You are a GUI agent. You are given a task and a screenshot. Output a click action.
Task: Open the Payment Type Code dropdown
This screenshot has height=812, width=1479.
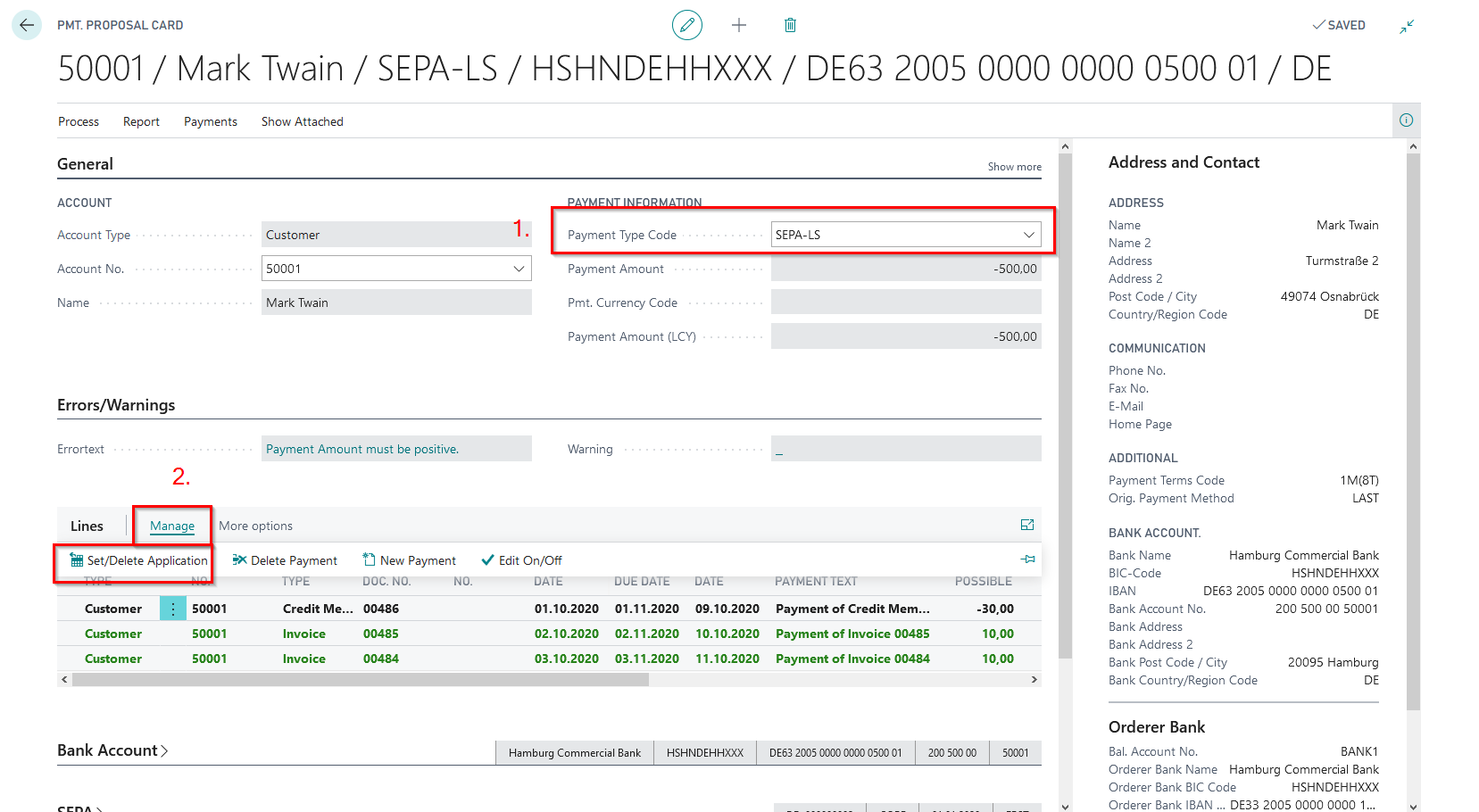[x=1028, y=235]
